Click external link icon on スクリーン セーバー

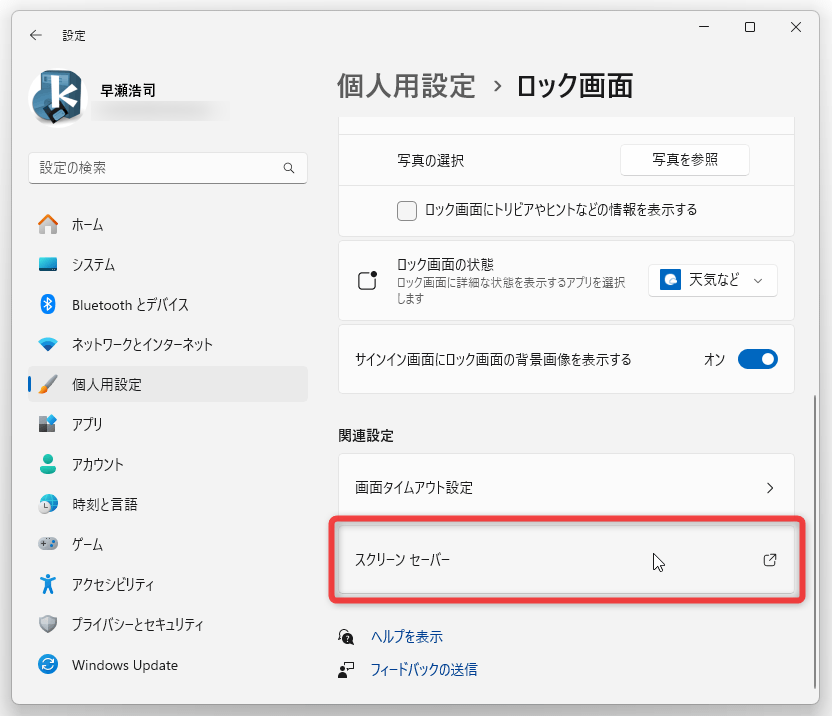[x=770, y=560]
